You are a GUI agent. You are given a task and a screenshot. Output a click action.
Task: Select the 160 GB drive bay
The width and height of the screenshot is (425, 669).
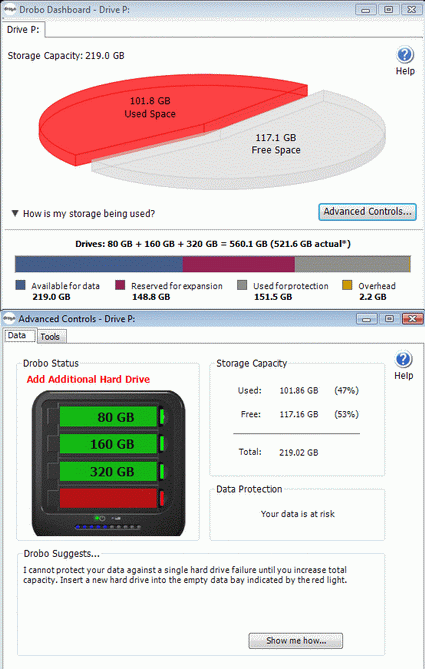(x=108, y=444)
